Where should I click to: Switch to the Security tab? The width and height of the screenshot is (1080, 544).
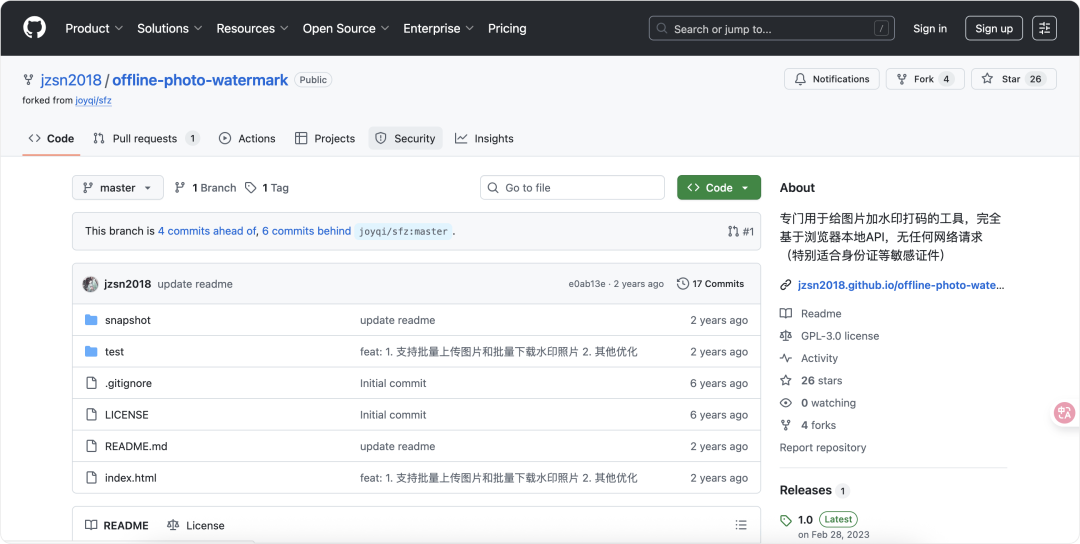405,138
